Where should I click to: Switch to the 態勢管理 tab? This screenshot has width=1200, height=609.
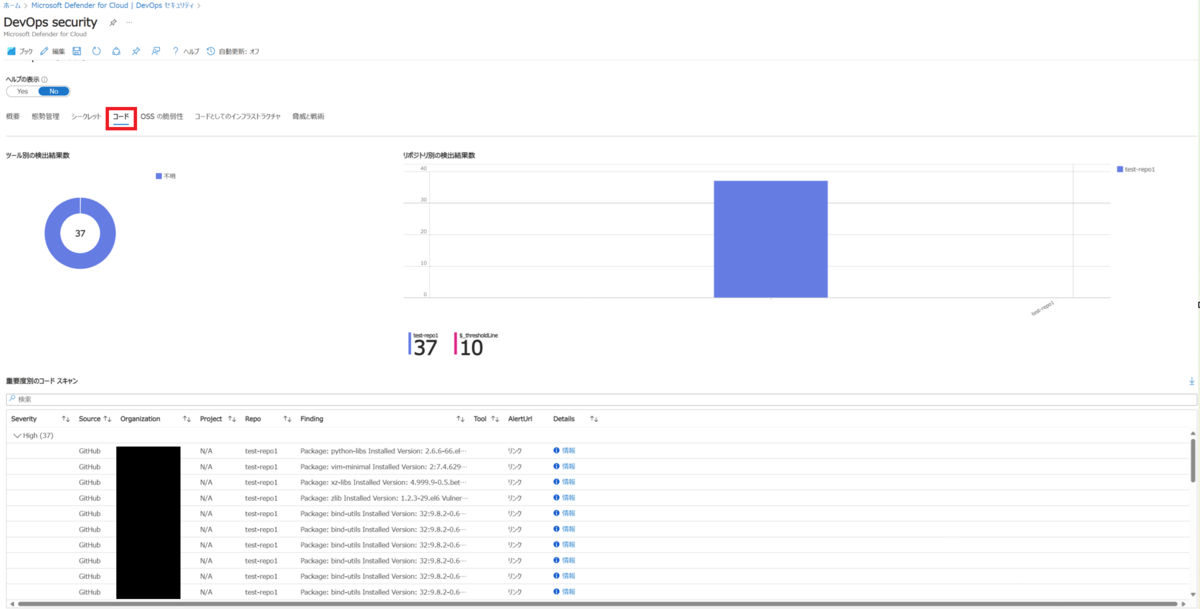click(45, 117)
